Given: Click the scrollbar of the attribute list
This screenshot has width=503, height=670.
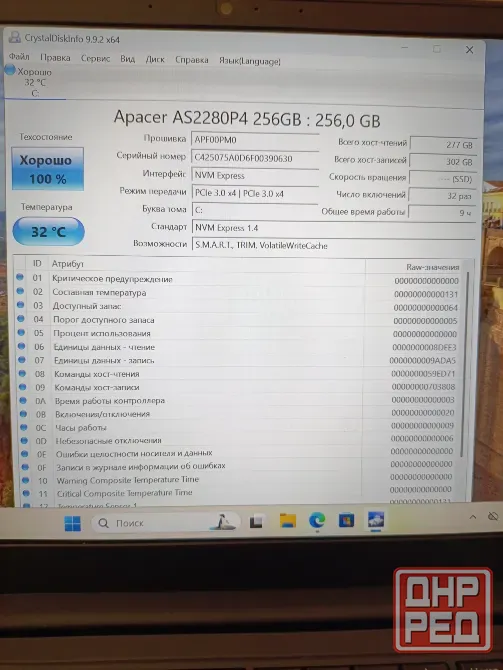Looking at the screenshot, I should point(464,363).
